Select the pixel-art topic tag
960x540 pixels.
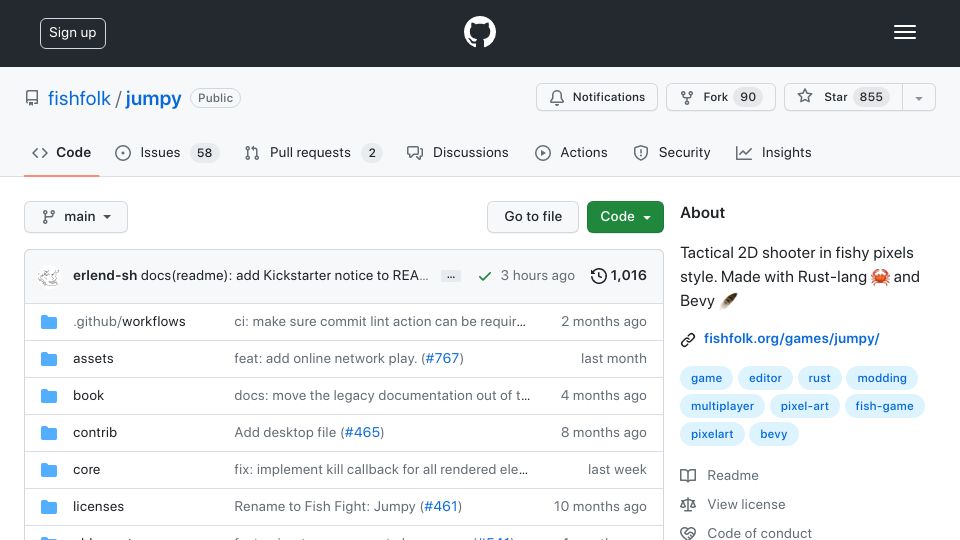(x=804, y=406)
